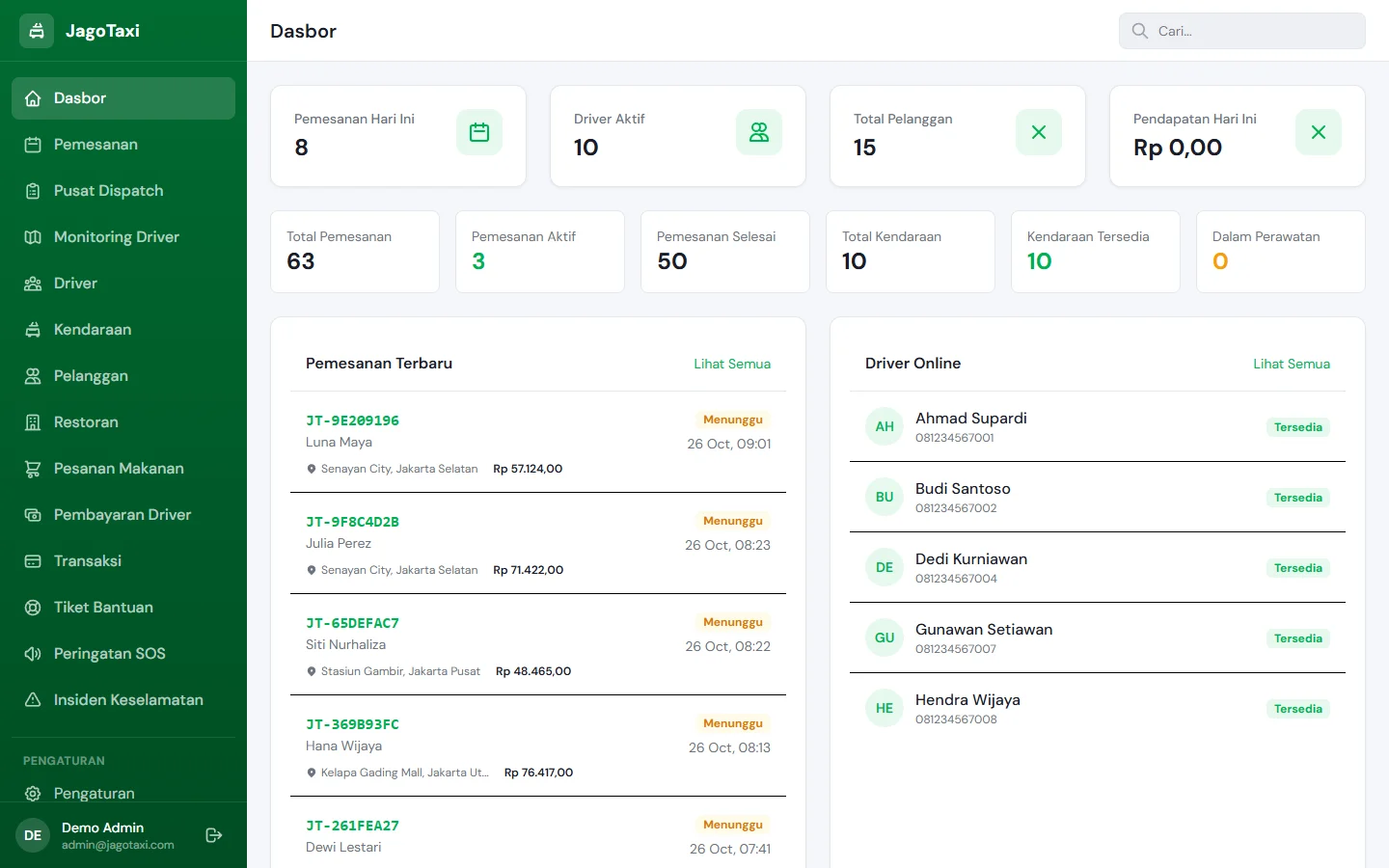Image resolution: width=1389 pixels, height=868 pixels.
Task: Focus the Cari search field
Action: [x=1242, y=31]
